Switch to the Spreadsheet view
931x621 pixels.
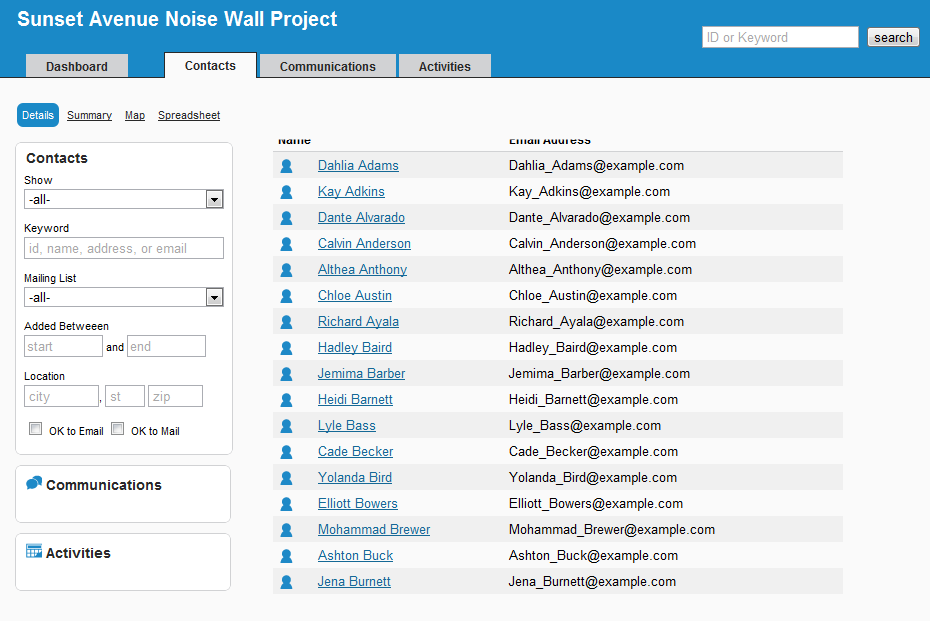(x=189, y=116)
